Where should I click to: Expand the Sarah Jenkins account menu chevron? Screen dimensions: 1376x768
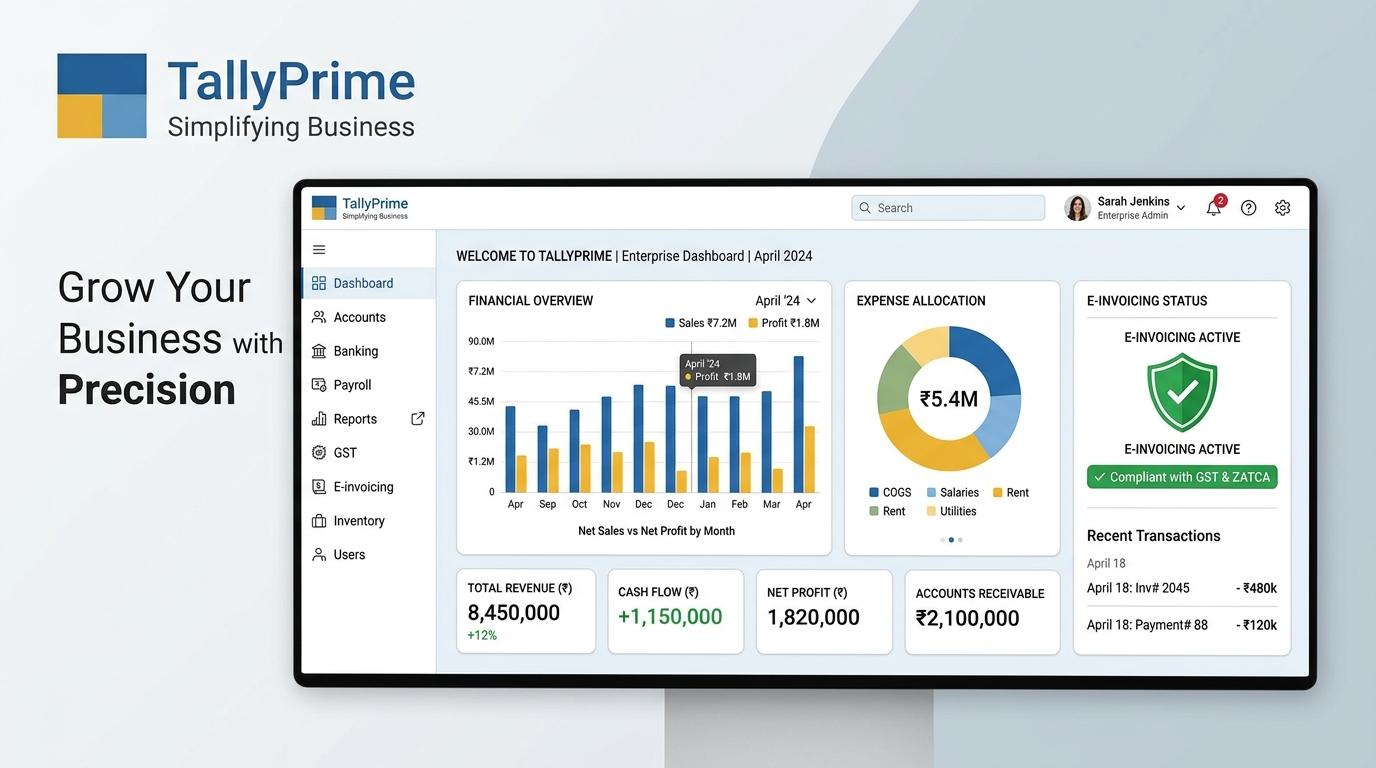1181,208
